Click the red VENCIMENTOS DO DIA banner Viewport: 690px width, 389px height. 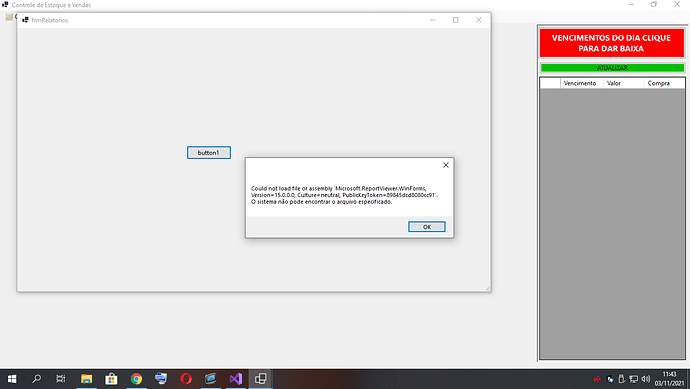coord(612,43)
